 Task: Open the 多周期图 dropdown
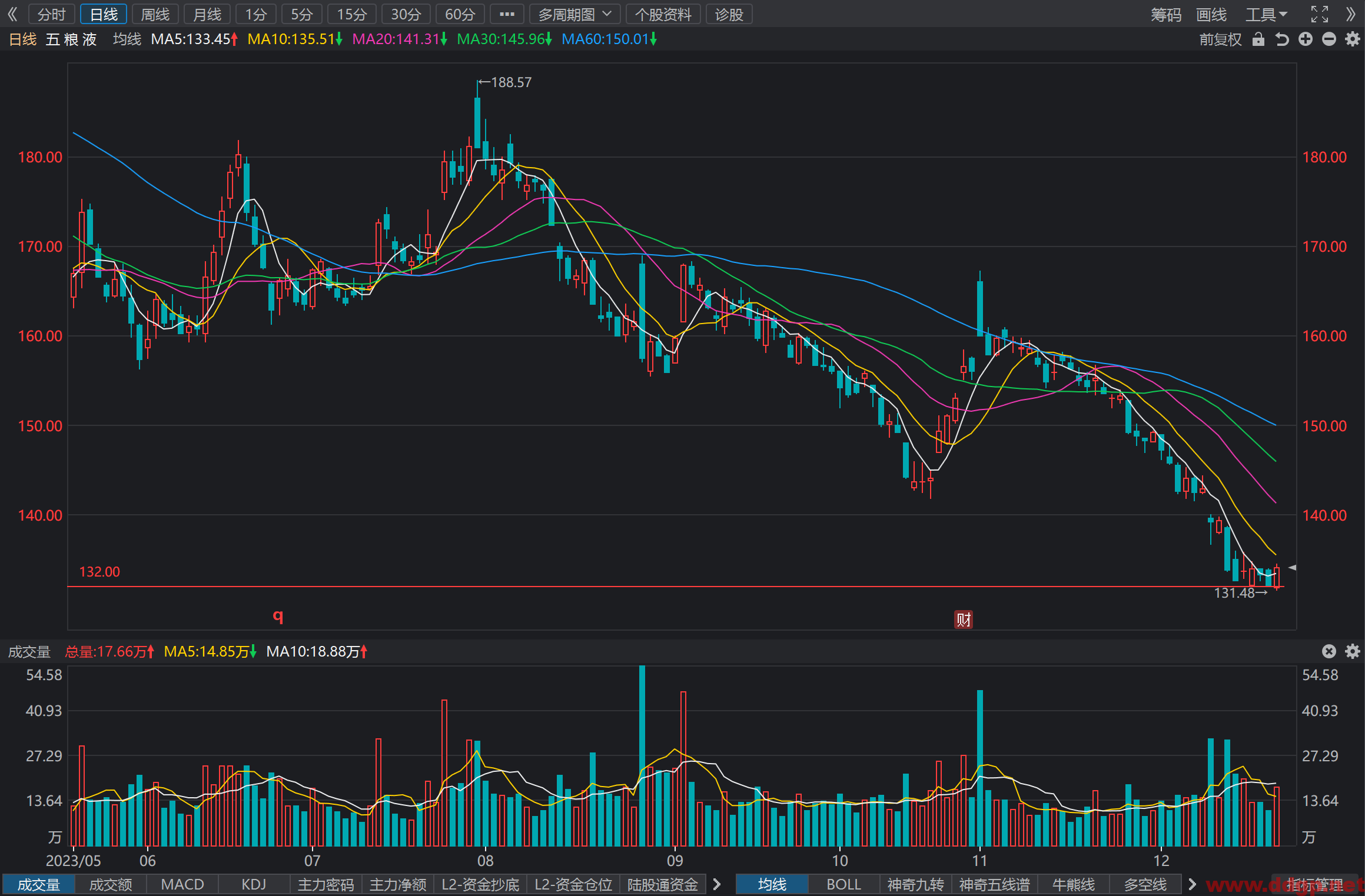pos(574,14)
